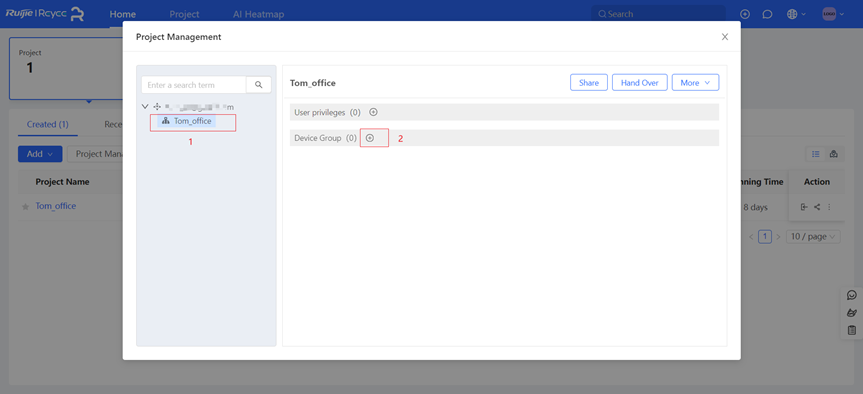The width and height of the screenshot is (863, 394).
Task: Click the feedback pen icon on the right edge
Action: 851,313
